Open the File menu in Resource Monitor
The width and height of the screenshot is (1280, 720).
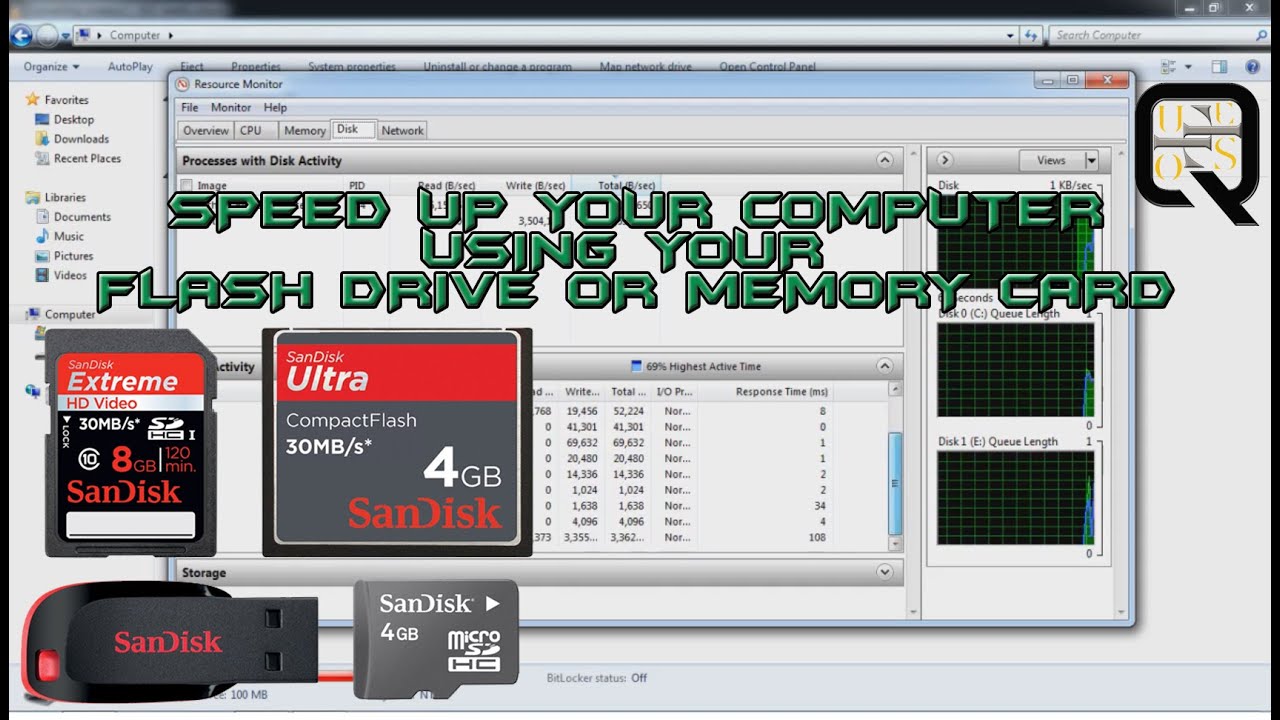(190, 107)
